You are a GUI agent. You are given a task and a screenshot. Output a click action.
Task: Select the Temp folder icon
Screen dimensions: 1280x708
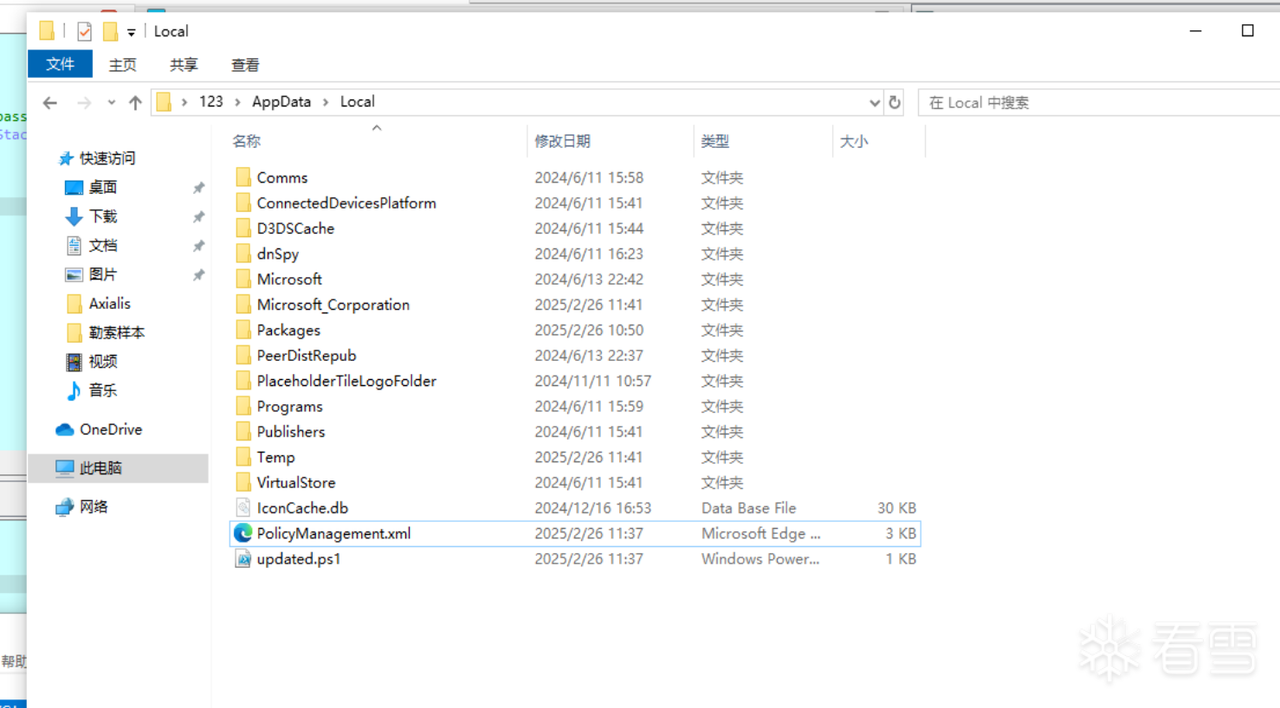(x=242, y=457)
